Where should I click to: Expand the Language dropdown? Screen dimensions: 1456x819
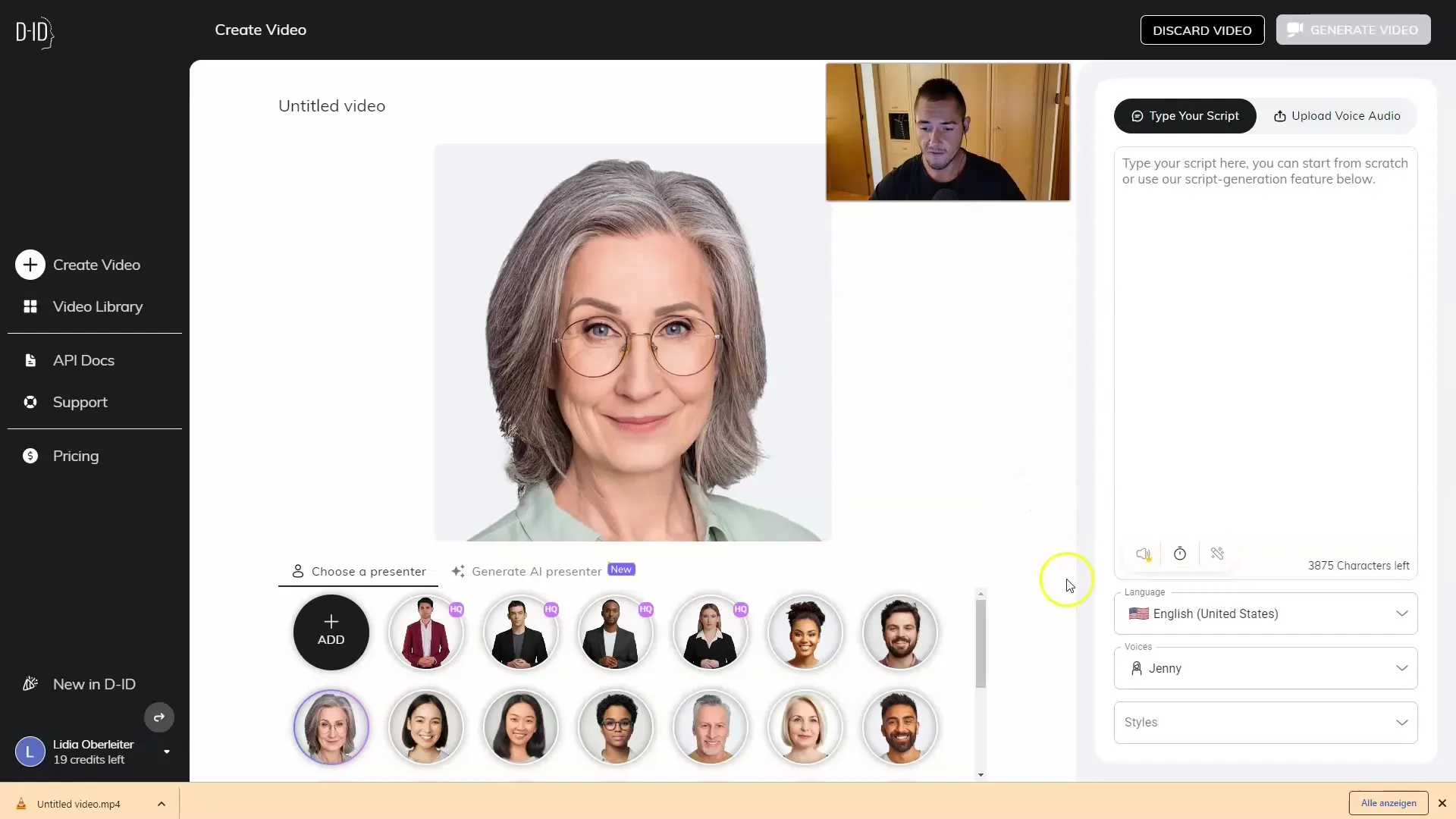point(1265,613)
